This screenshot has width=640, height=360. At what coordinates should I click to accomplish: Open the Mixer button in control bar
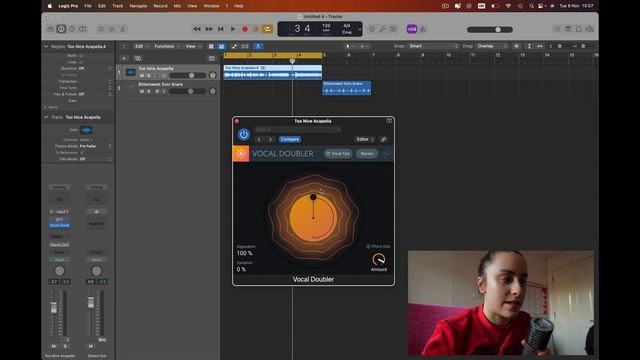click(x=111, y=29)
